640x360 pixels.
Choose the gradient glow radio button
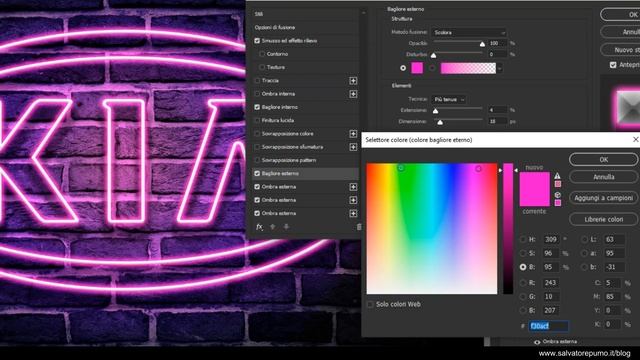(x=432, y=68)
